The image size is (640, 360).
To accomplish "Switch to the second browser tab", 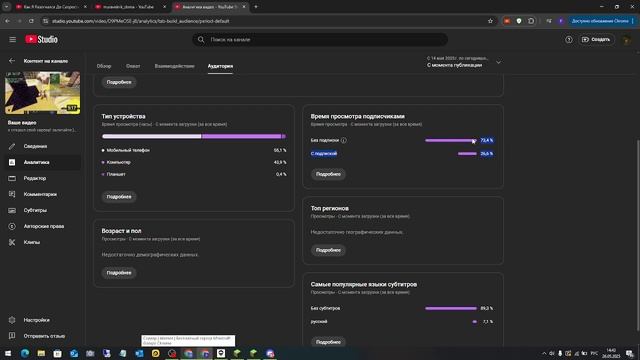I will (129, 7).
